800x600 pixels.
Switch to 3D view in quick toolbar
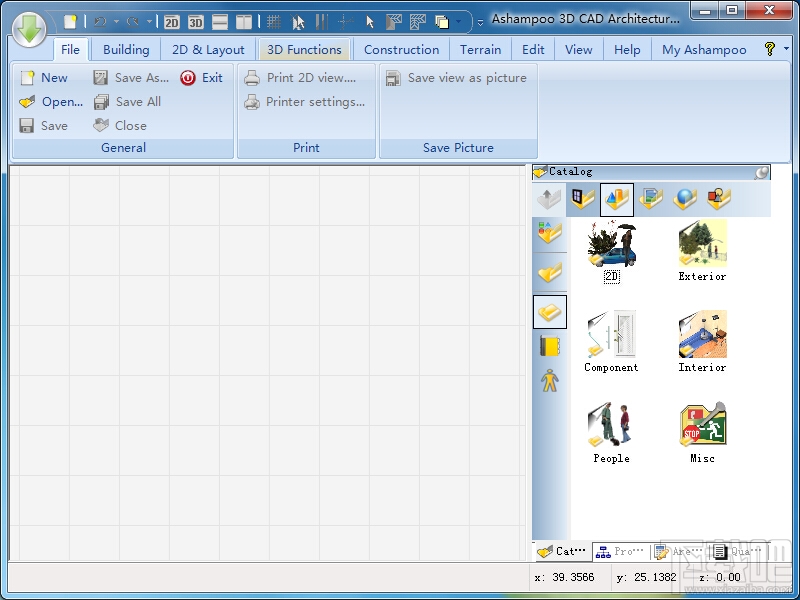196,21
